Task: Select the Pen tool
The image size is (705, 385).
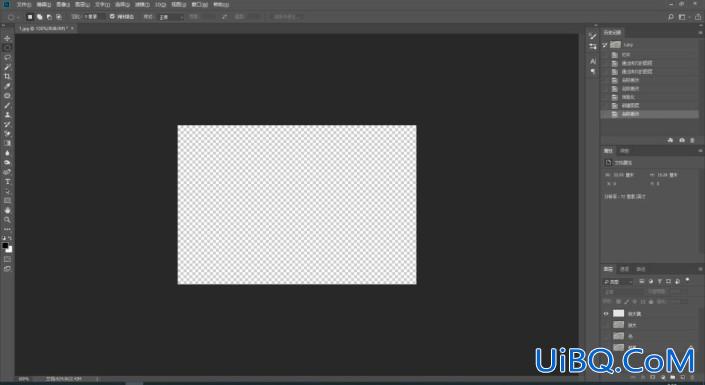Action: [7, 172]
